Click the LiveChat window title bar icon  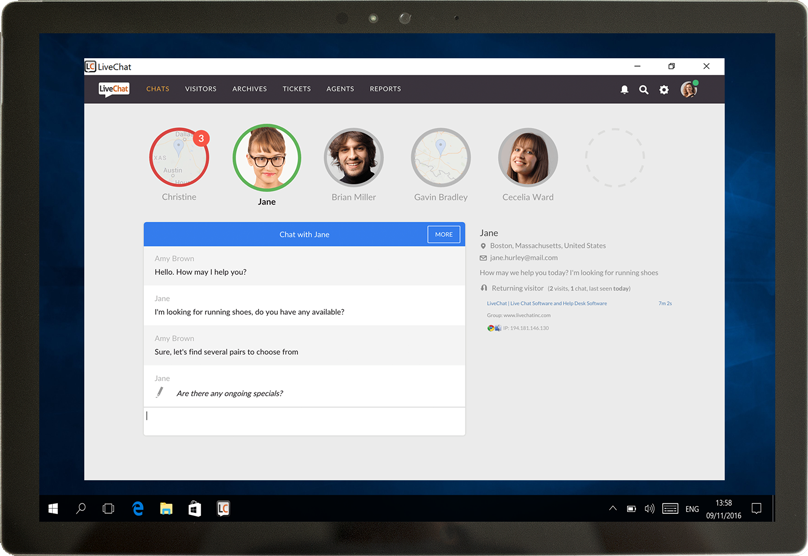pos(91,66)
